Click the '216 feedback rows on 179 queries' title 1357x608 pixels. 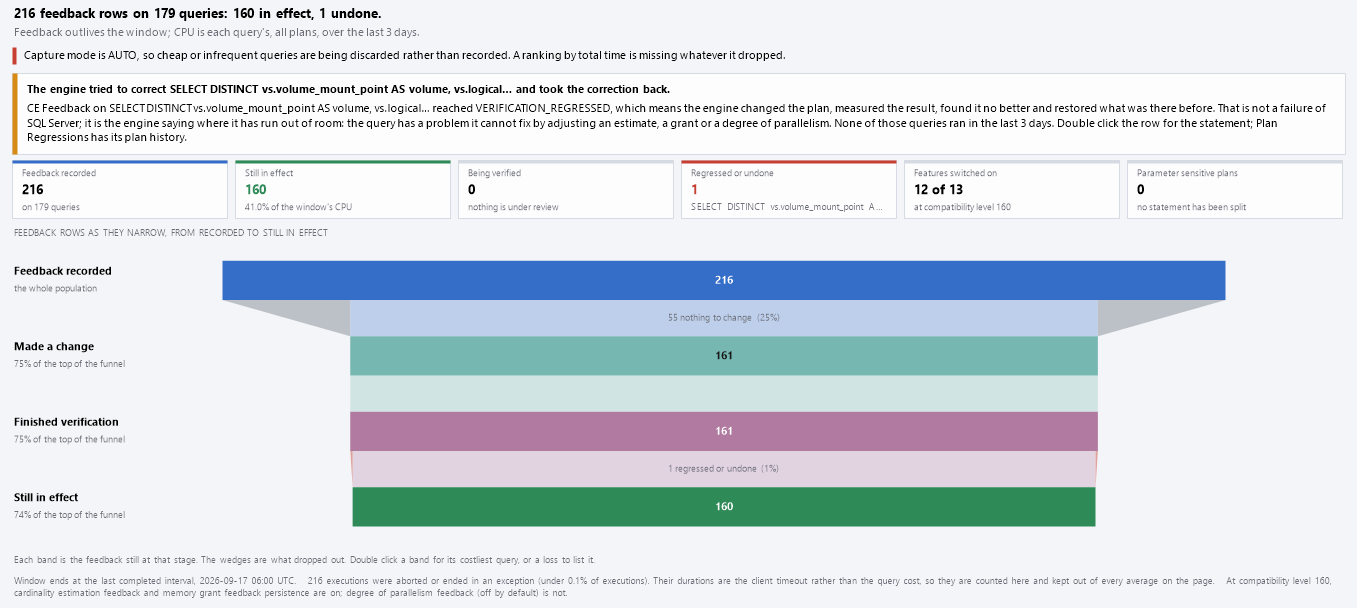198,14
